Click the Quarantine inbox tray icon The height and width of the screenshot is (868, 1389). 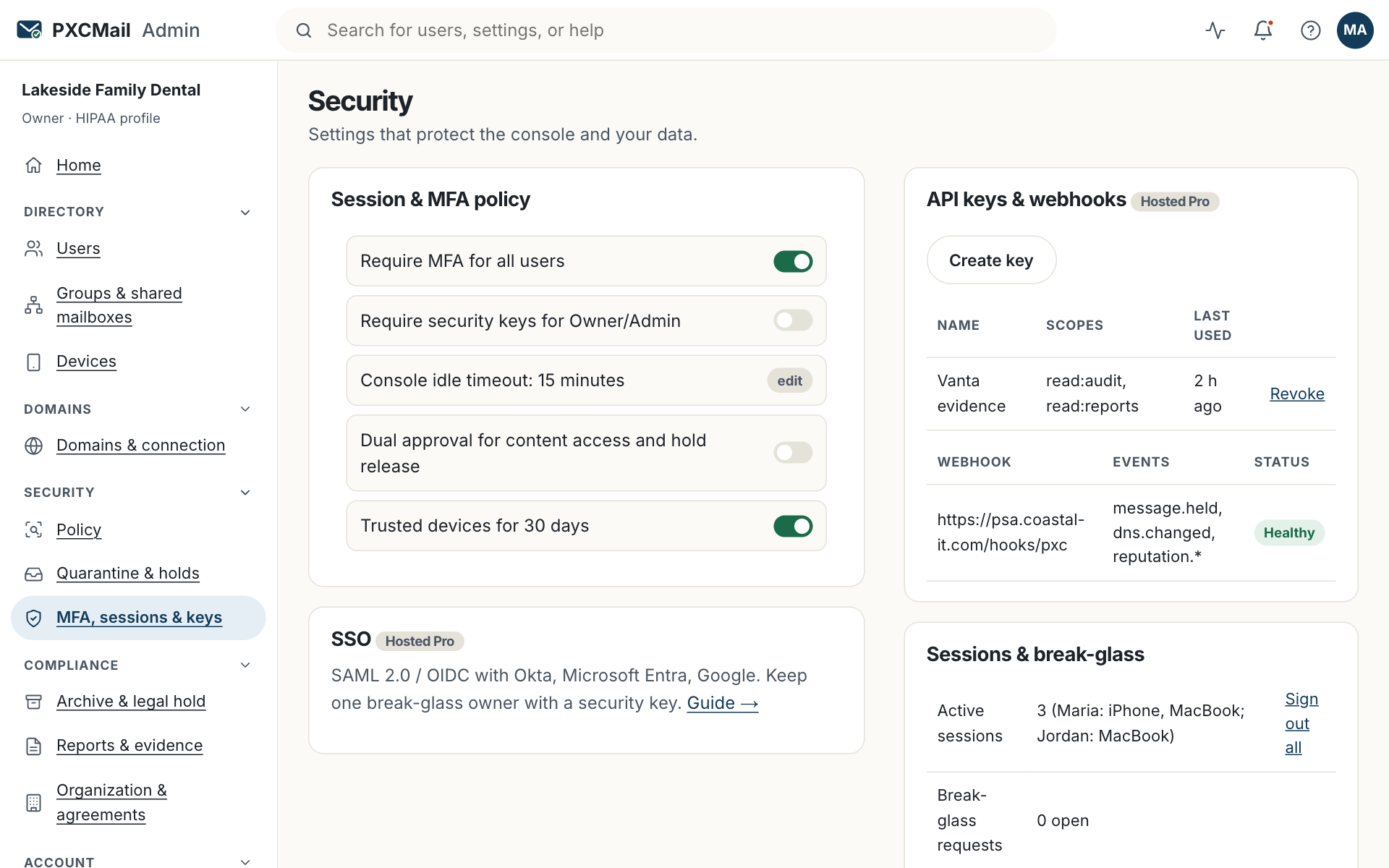[x=34, y=574]
